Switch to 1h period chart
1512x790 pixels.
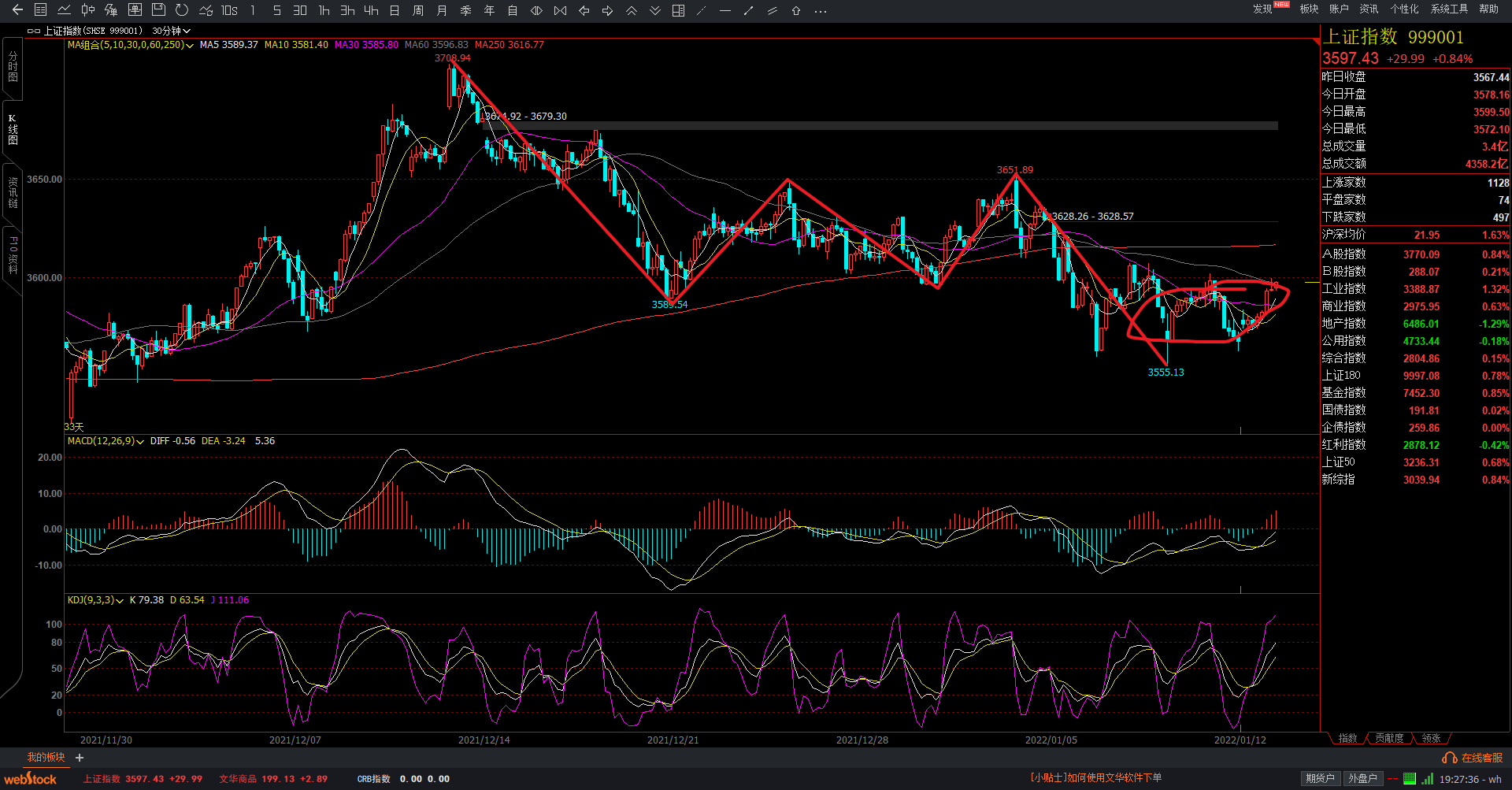pyautogui.click(x=324, y=11)
